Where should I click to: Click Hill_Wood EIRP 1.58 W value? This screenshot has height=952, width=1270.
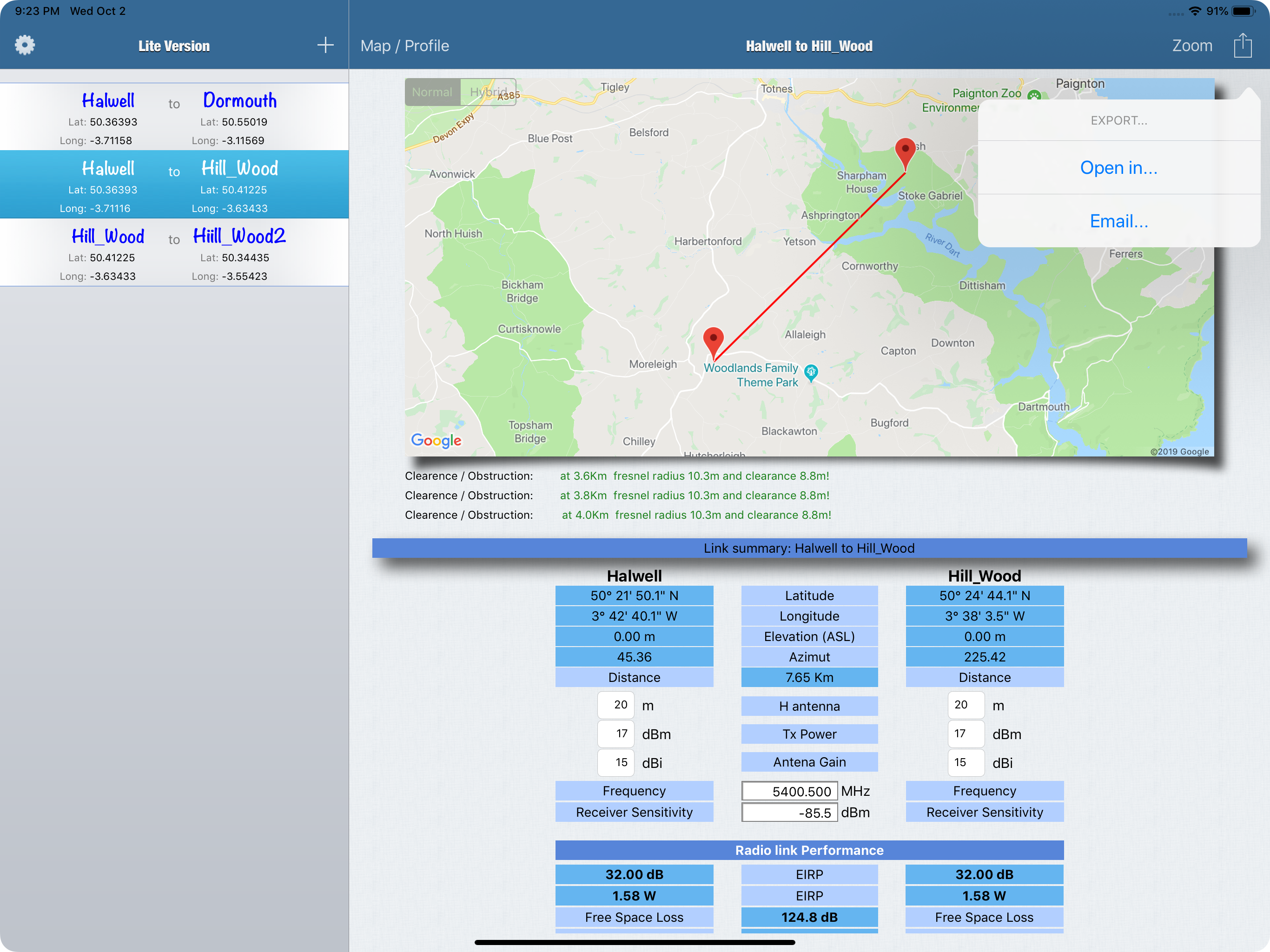tap(984, 896)
